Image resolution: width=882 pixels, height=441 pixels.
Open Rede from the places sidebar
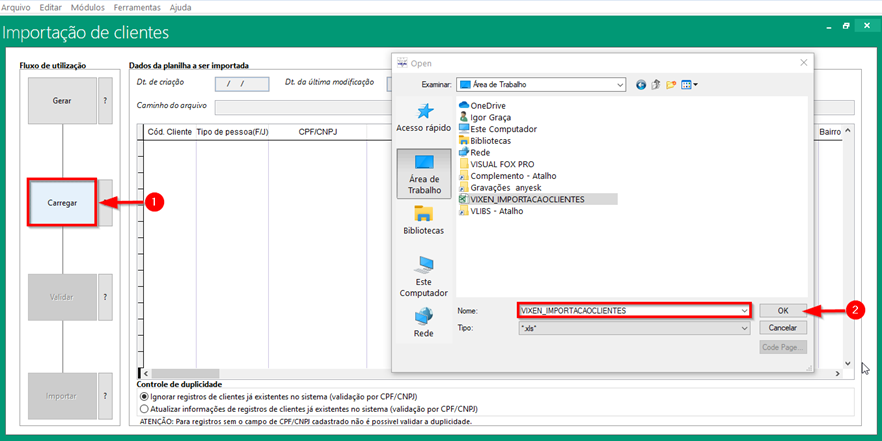tap(423, 323)
